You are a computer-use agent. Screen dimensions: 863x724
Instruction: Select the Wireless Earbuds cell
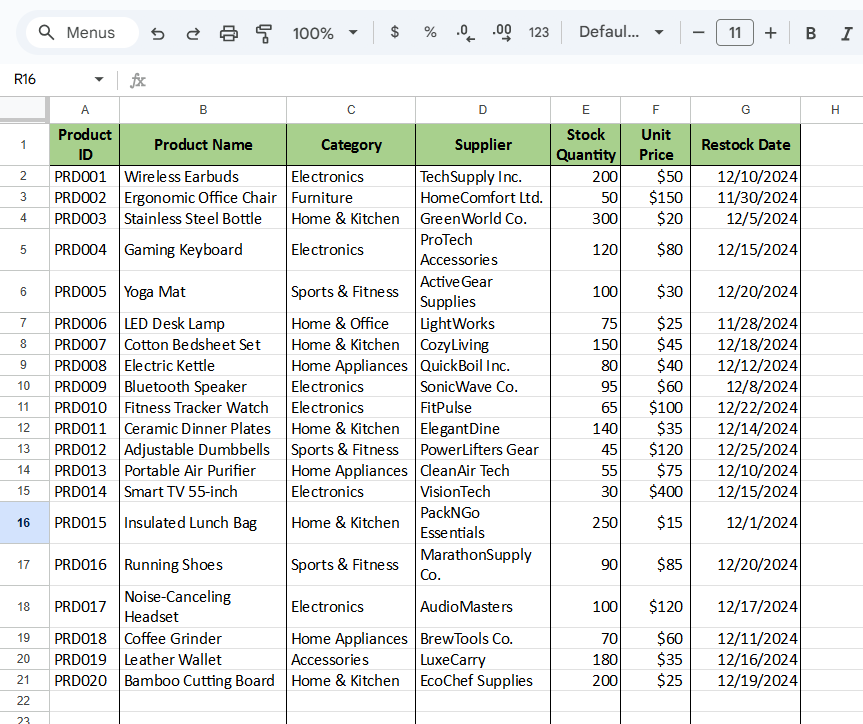203,177
